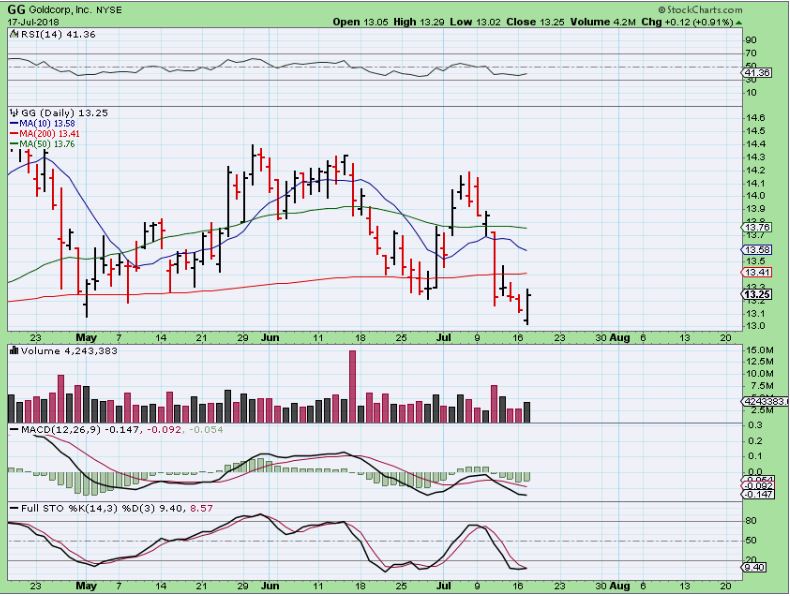790x596 pixels.
Task: Click the High 13.29 value
Action: pyautogui.click(x=419, y=22)
